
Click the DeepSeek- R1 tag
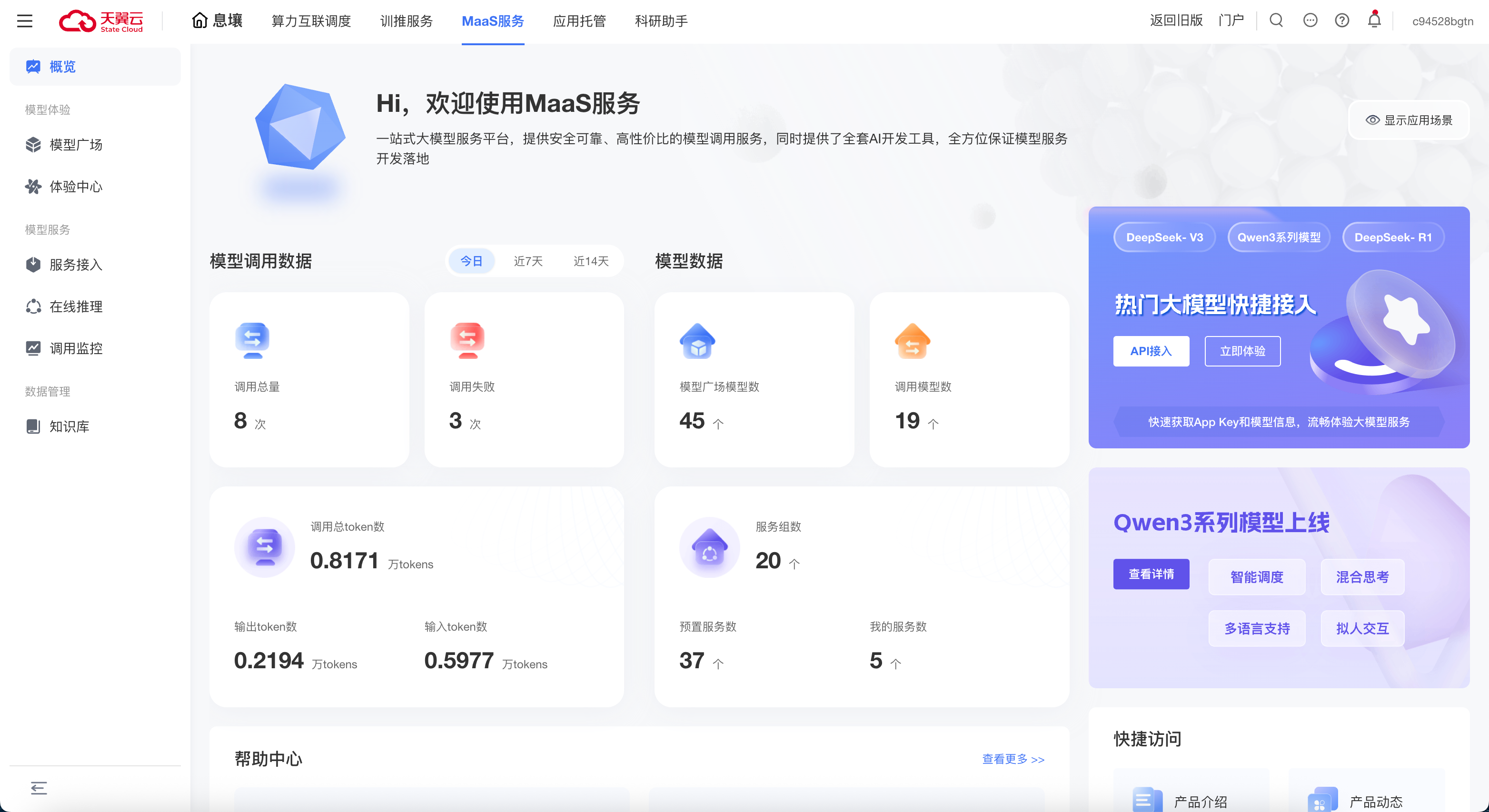1393,238
